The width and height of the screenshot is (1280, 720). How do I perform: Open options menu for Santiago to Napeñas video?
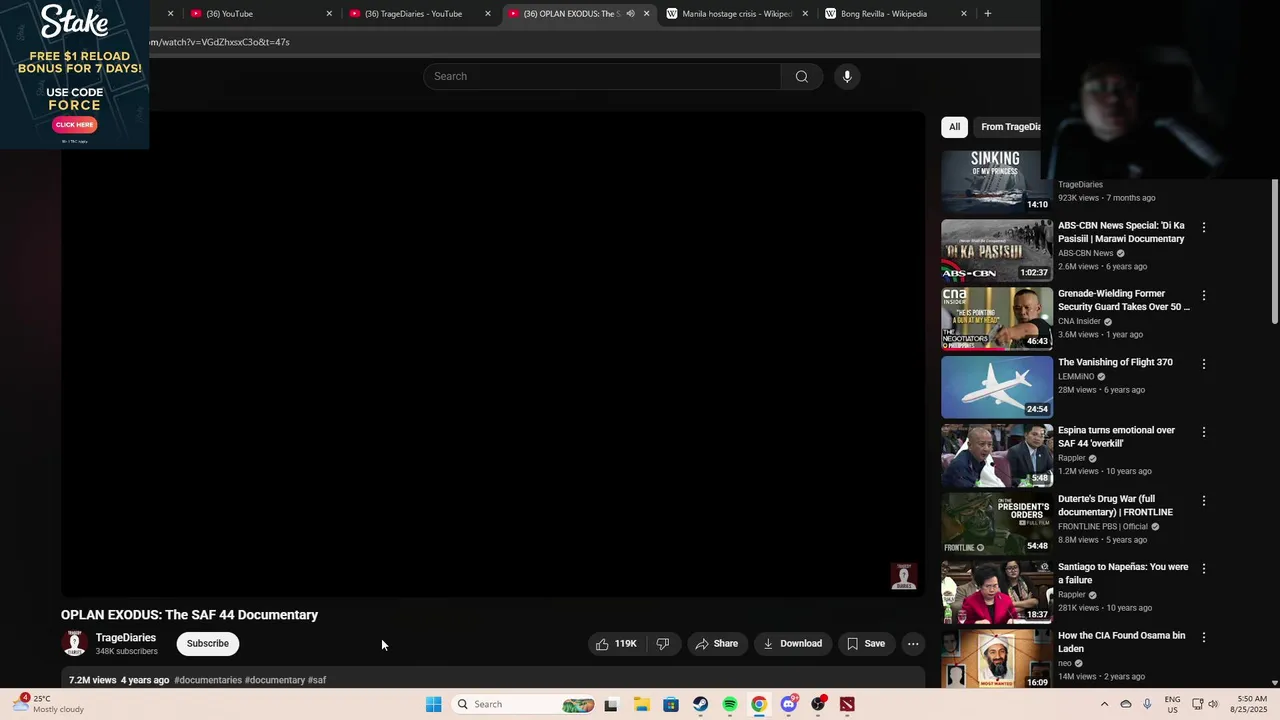pos(1204,568)
